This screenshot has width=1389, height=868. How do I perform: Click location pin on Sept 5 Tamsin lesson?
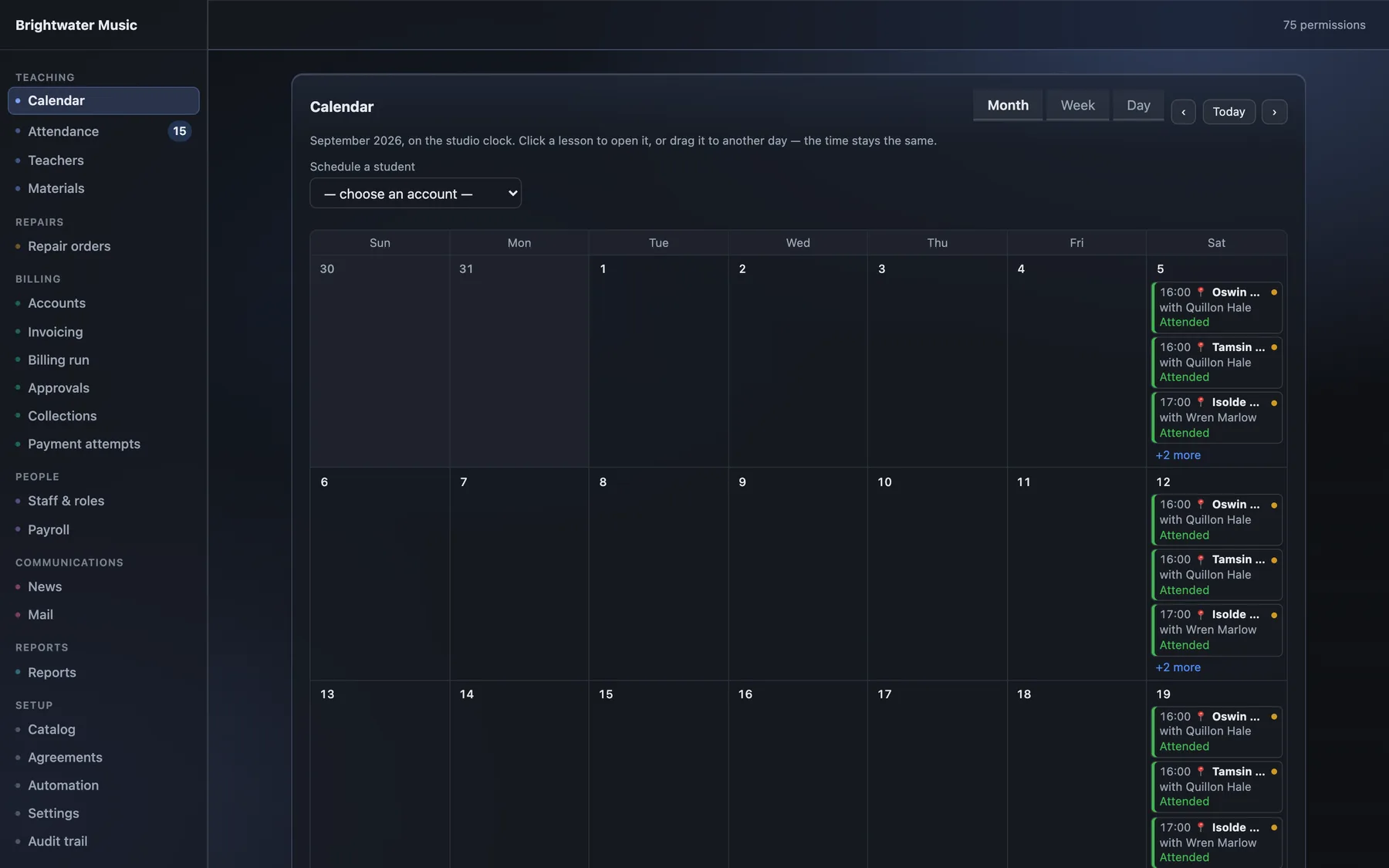pos(1201,347)
